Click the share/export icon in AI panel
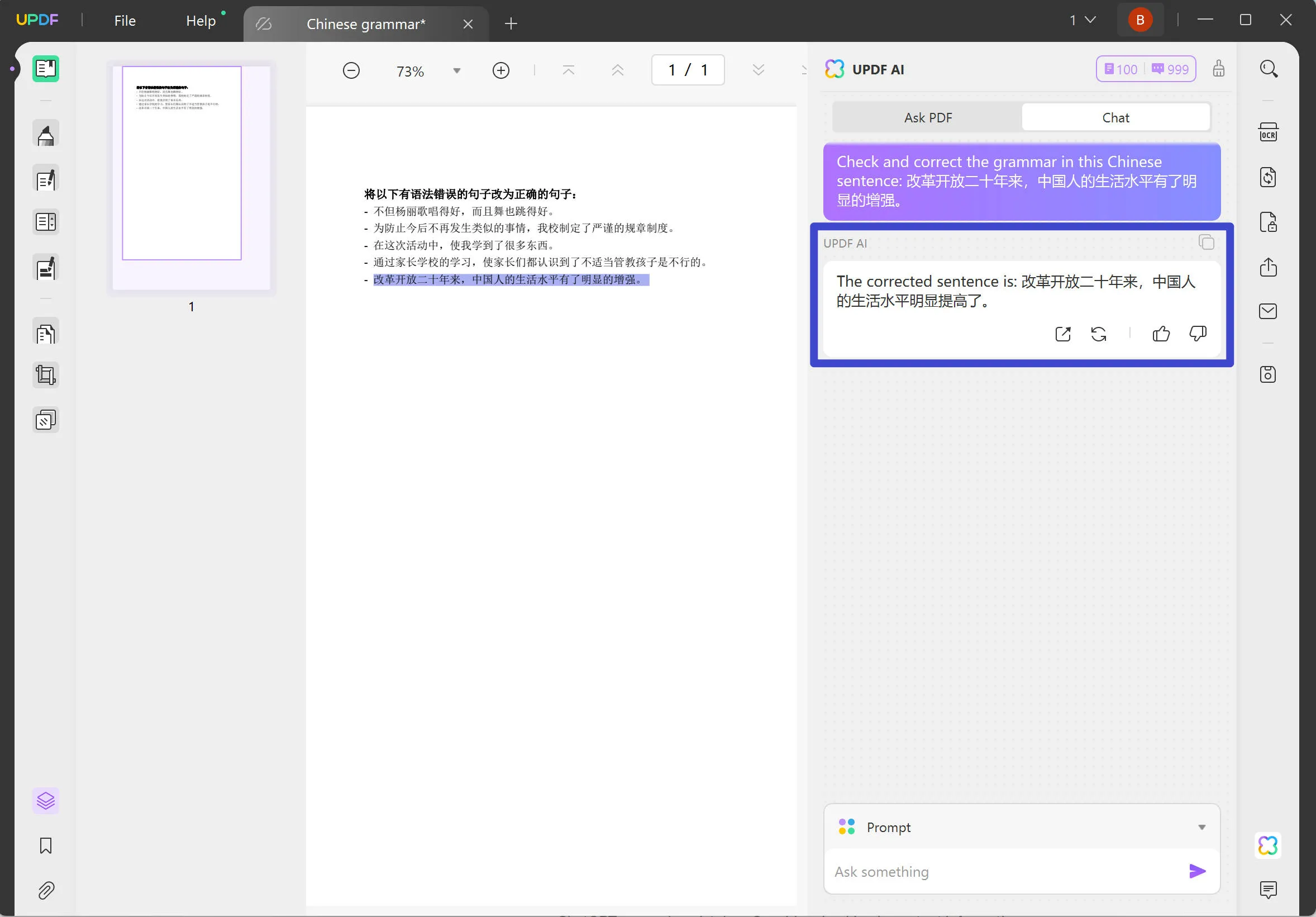 (1062, 334)
